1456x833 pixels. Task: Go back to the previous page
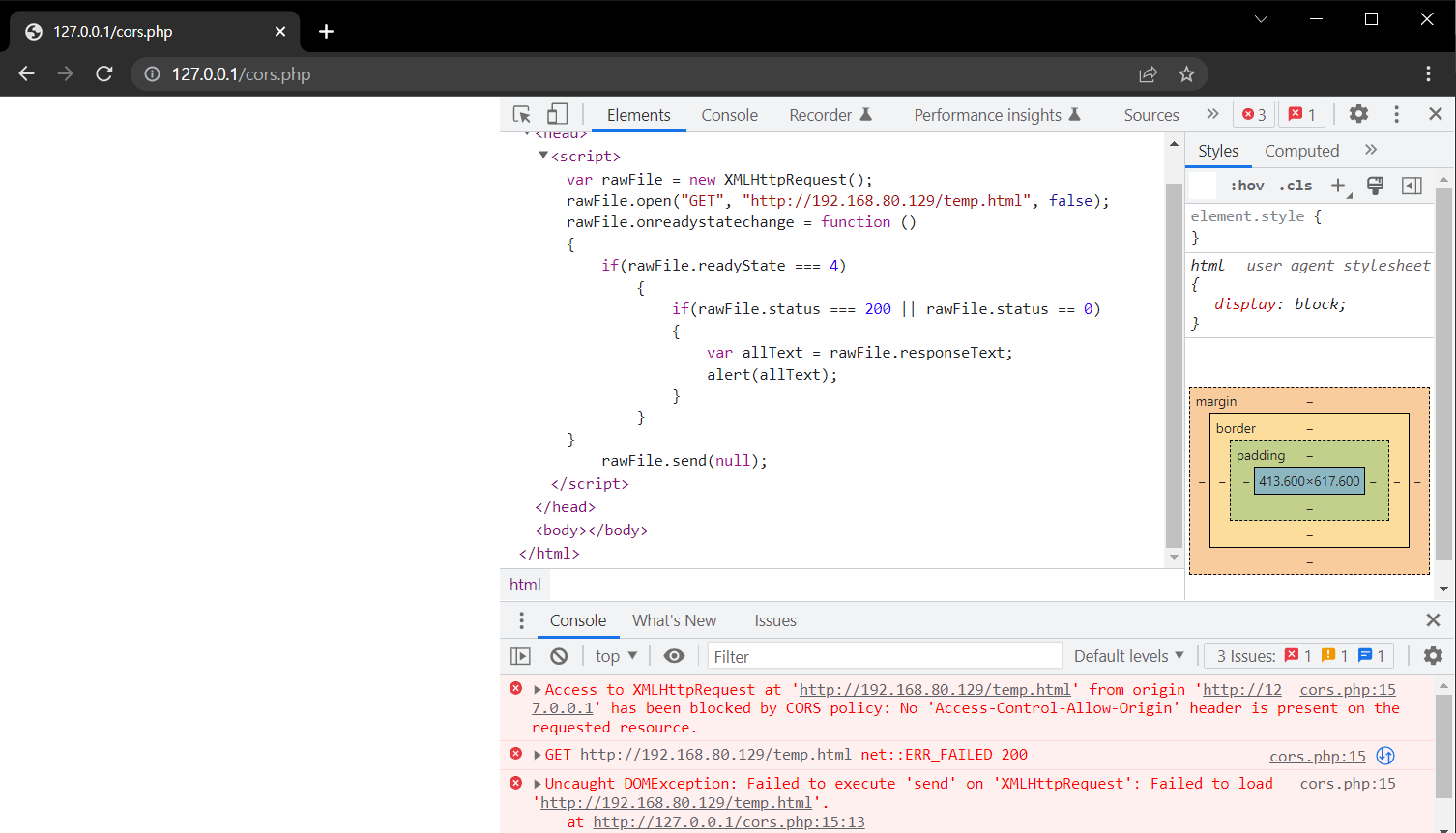26,73
